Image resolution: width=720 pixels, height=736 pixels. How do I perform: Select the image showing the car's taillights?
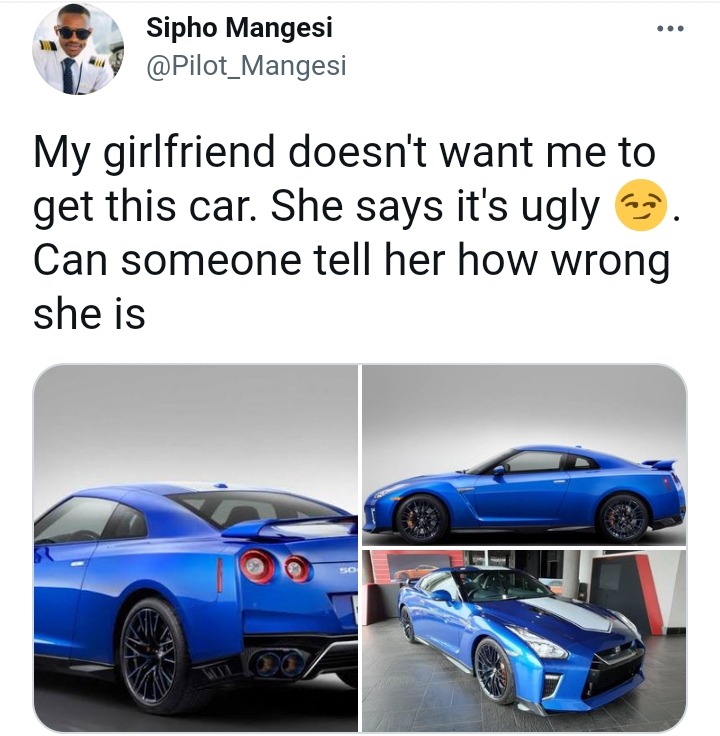pyautogui.click(x=195, y=548)
